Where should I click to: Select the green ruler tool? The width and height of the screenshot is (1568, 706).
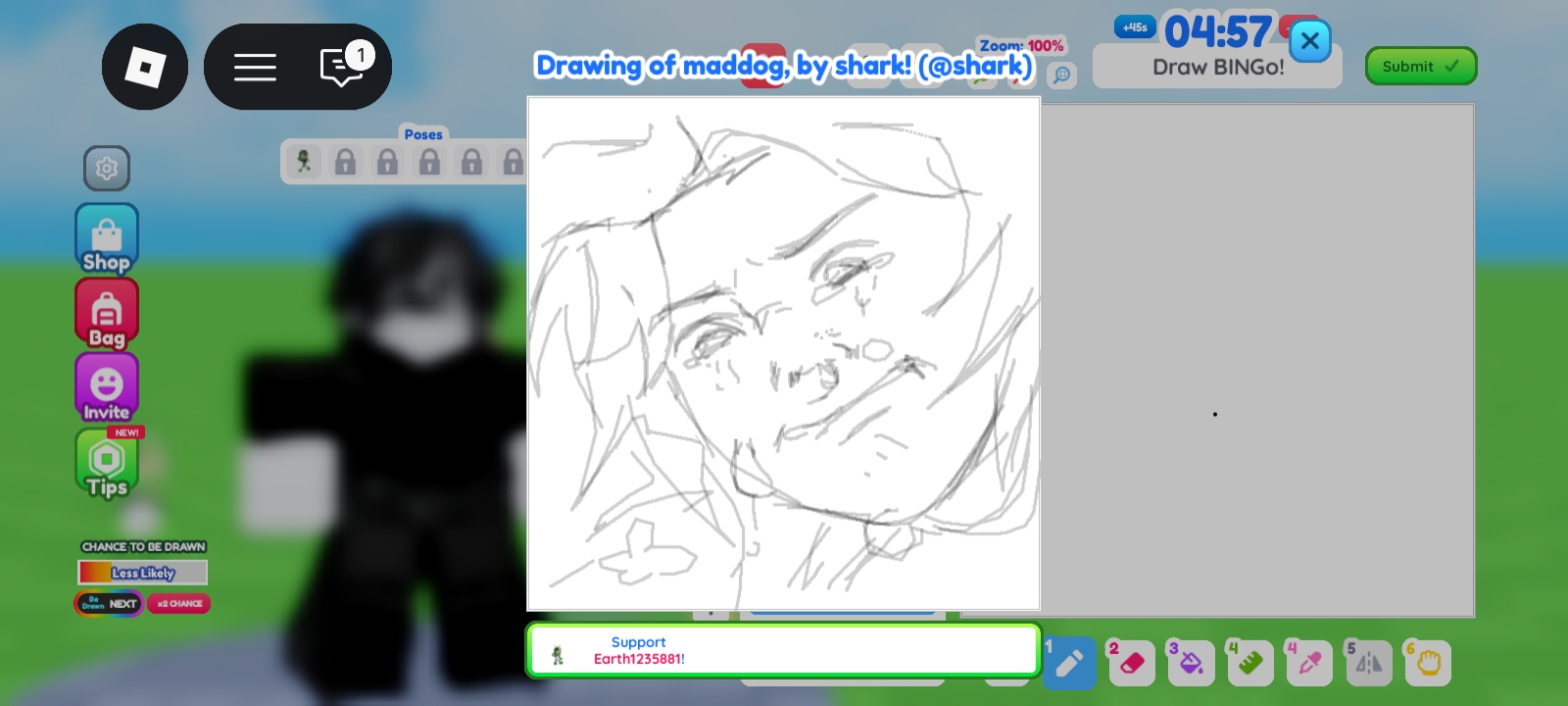(x=1249, y=663)
